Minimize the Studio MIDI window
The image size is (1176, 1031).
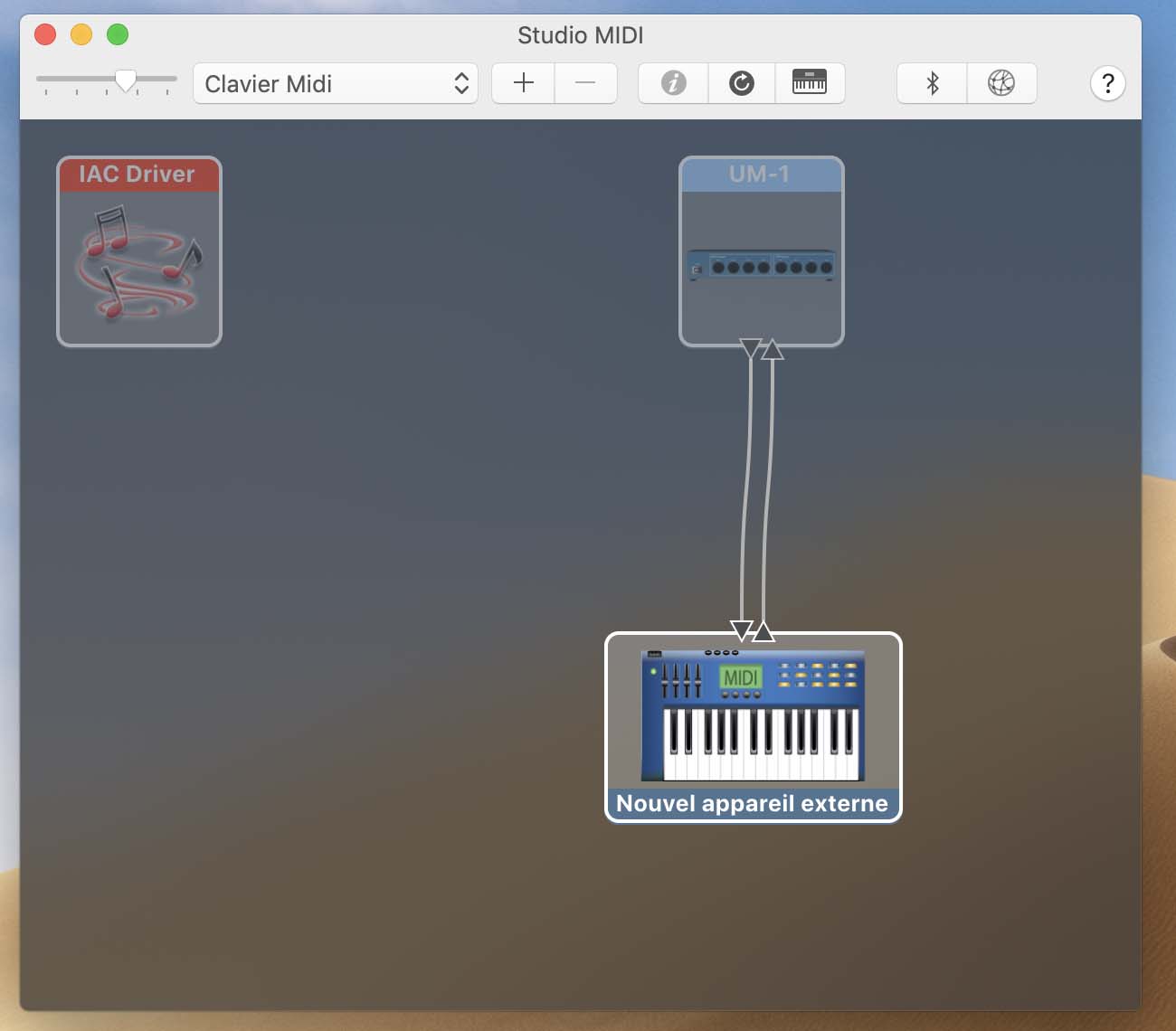coord(81,34)
